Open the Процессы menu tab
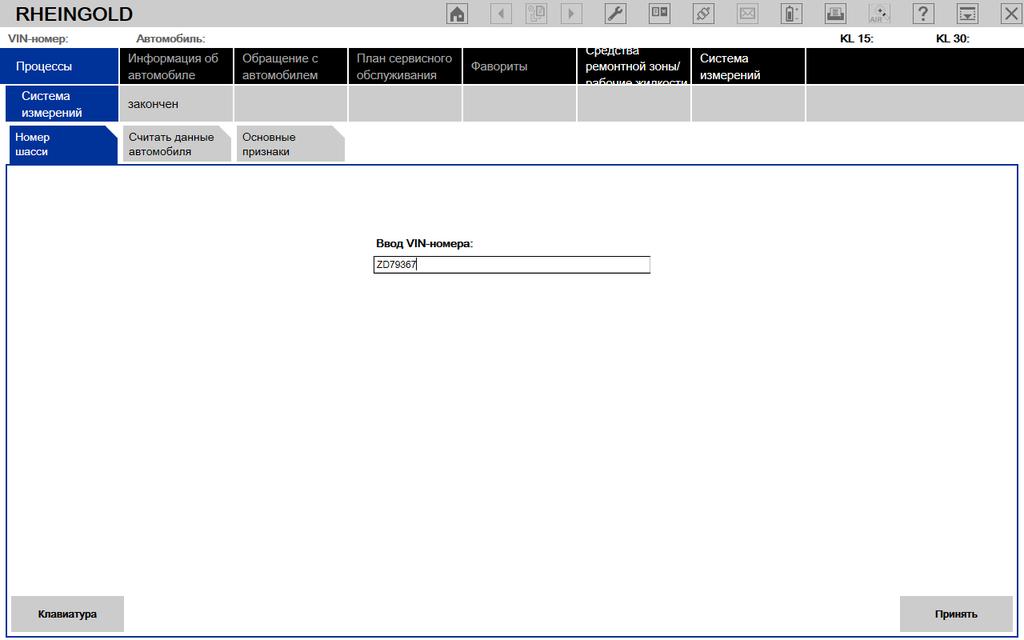 coord(60,67)
